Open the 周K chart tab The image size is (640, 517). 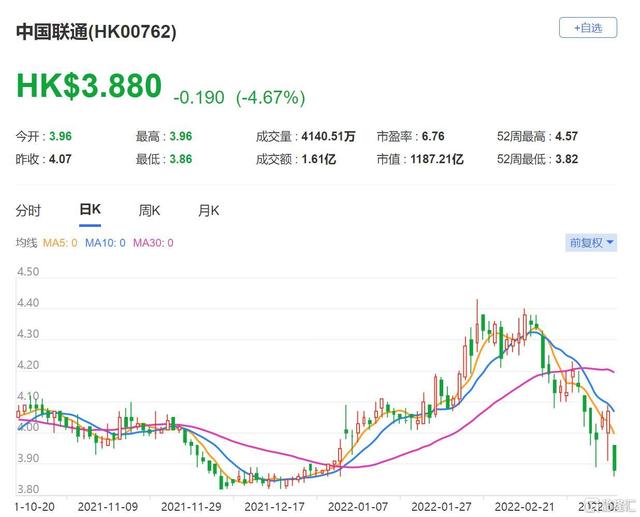(x=149, y=211)
